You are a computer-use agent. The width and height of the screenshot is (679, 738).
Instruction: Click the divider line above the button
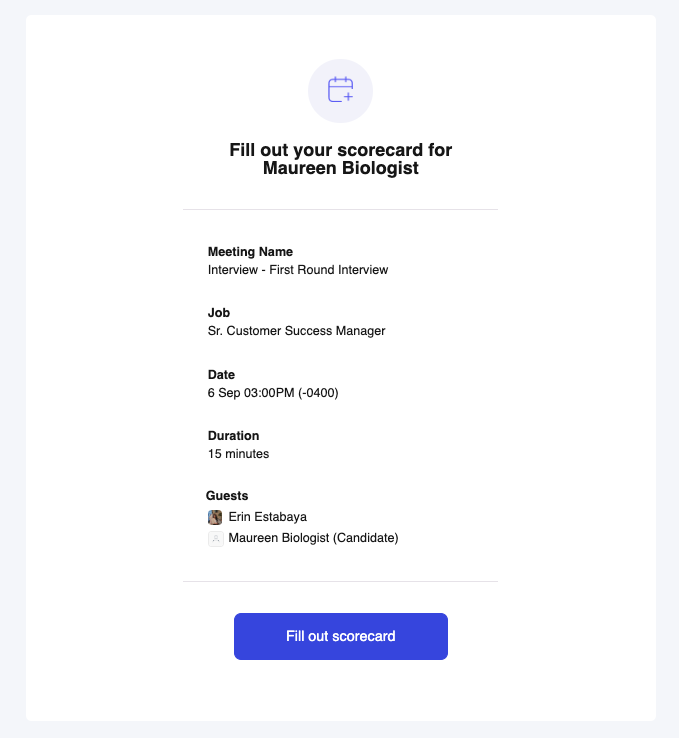pos(340,581)
